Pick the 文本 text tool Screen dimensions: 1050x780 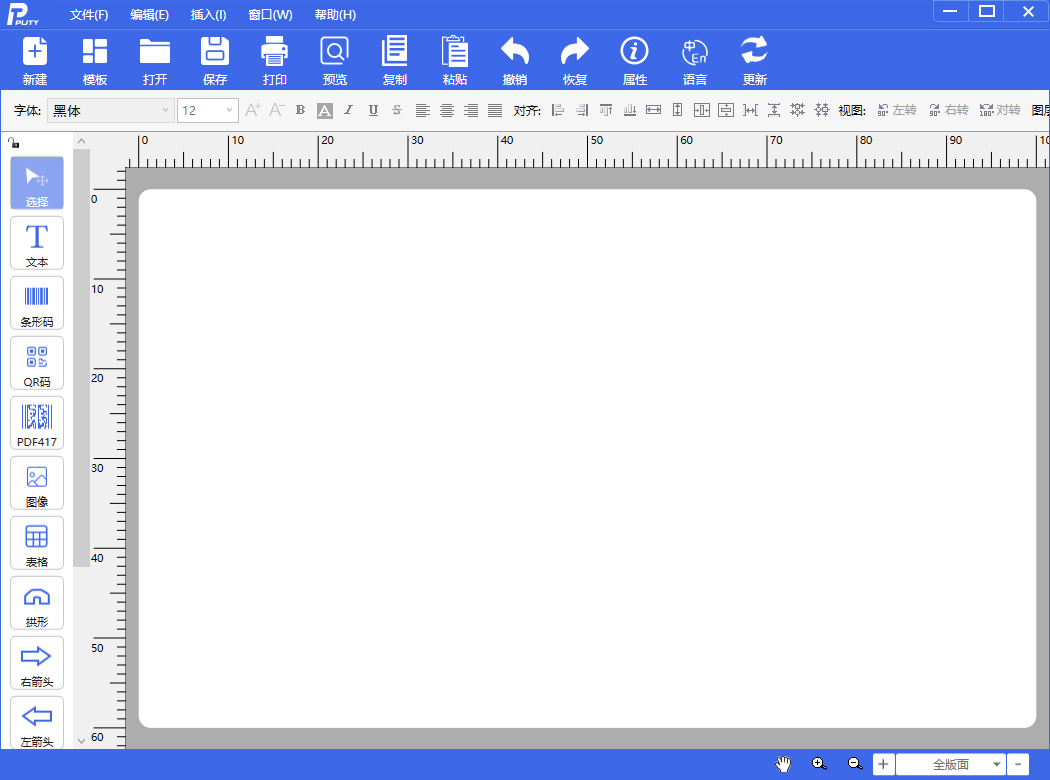click(37, 243)
